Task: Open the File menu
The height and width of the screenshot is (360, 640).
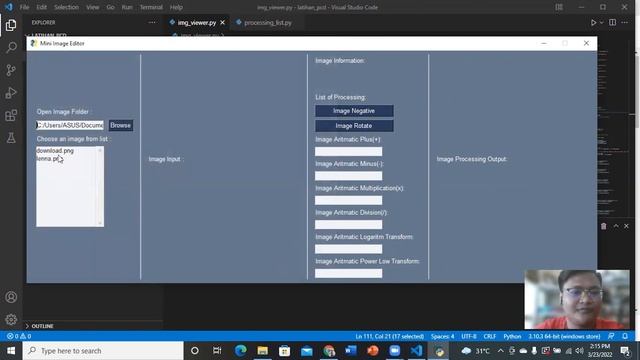Action: (24, 7)
